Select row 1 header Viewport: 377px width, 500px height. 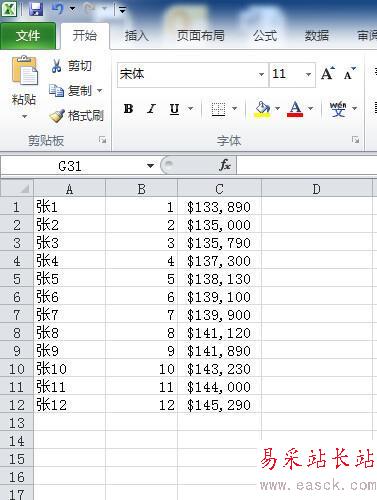(x=17, y=207)
